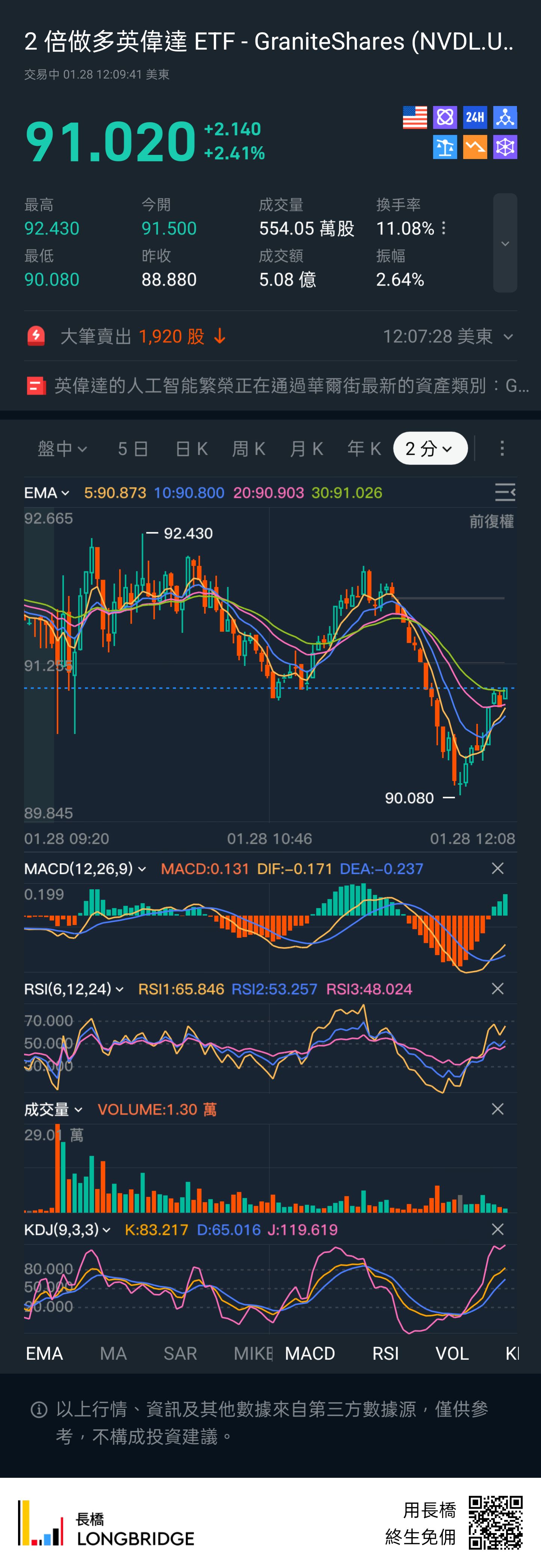Tap the US flag market icon

click(x=414, y=118)
